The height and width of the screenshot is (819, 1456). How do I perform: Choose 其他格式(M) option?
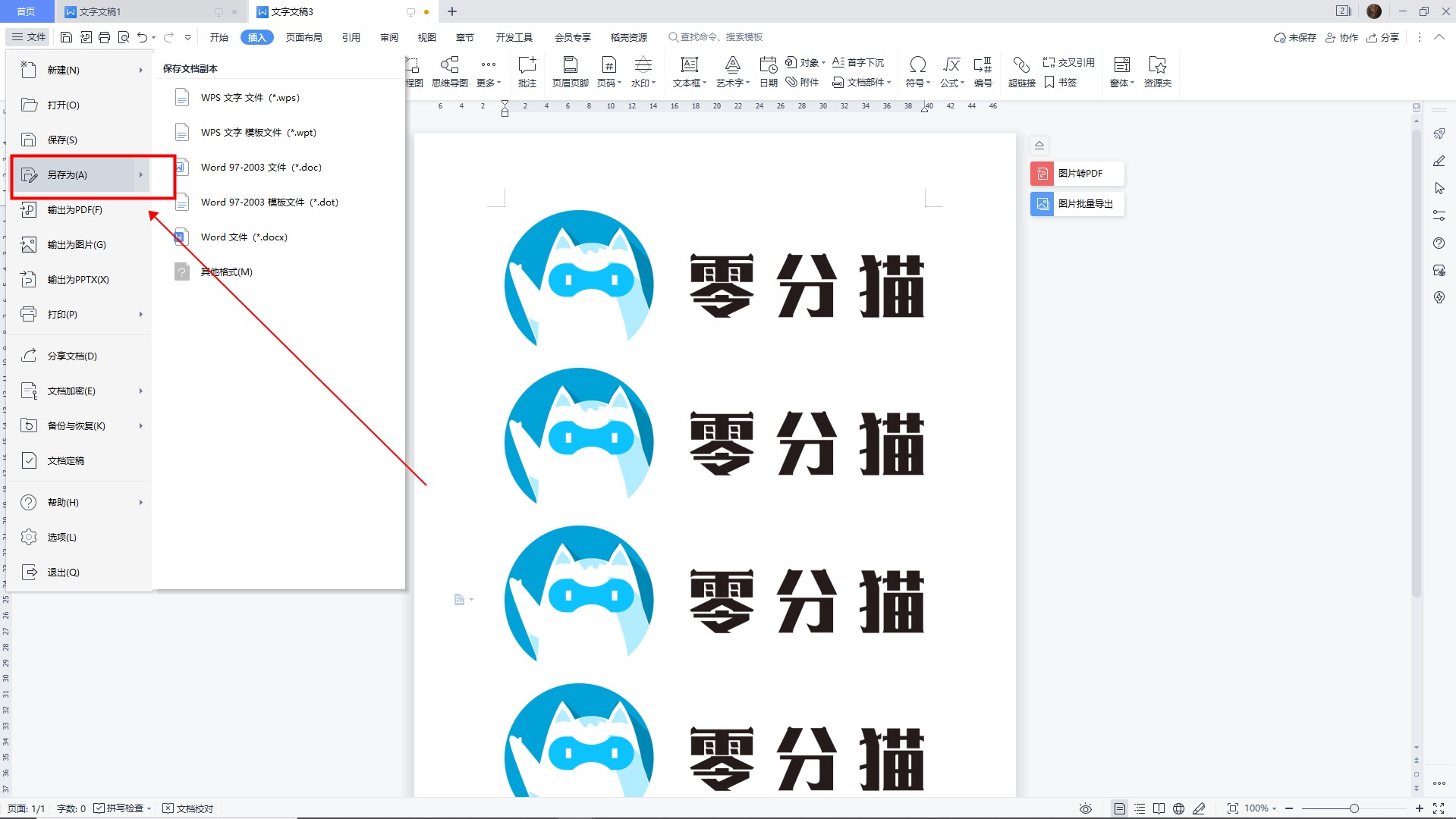(226, 271)
